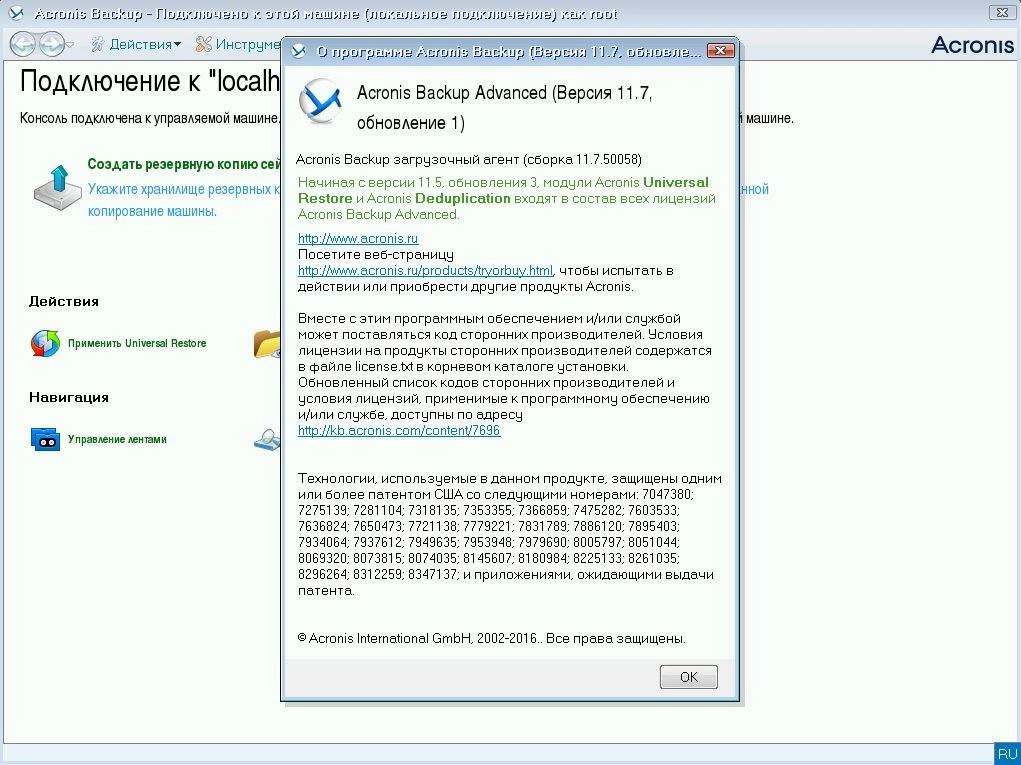Screen dimensions: 1021x765
Task: Click the forward navigation arrow icon
Action: 51,44
